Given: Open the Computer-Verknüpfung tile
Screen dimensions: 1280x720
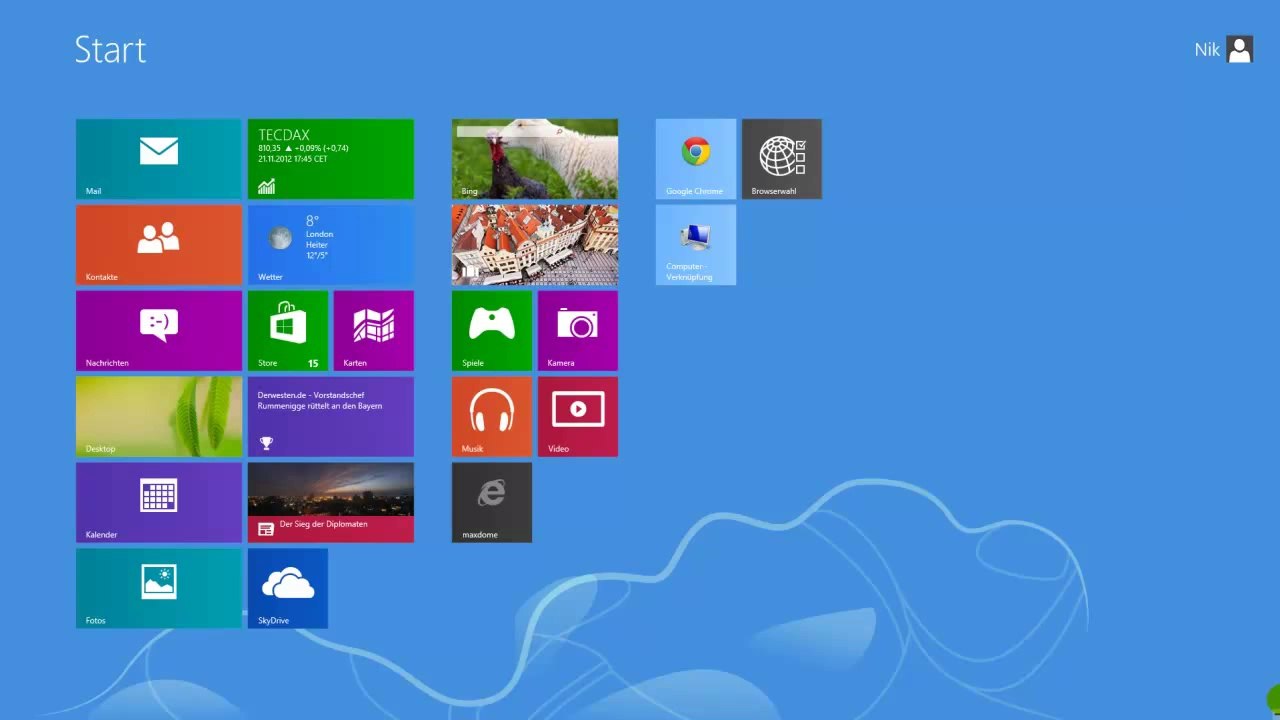Looking at the screenshot, I should [x=696, y=245].
